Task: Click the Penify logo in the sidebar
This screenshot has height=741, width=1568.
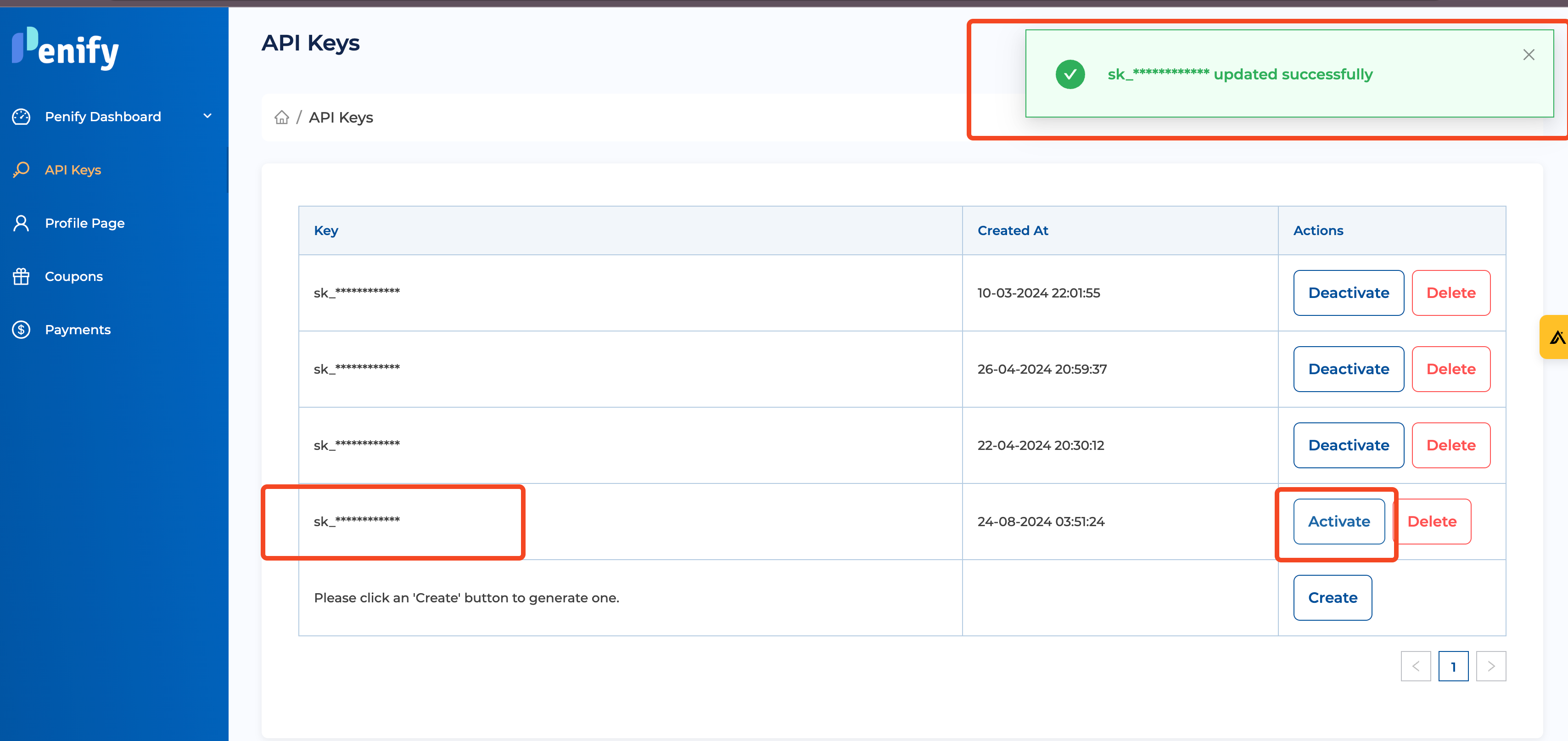Action: [x=65, y=49]
